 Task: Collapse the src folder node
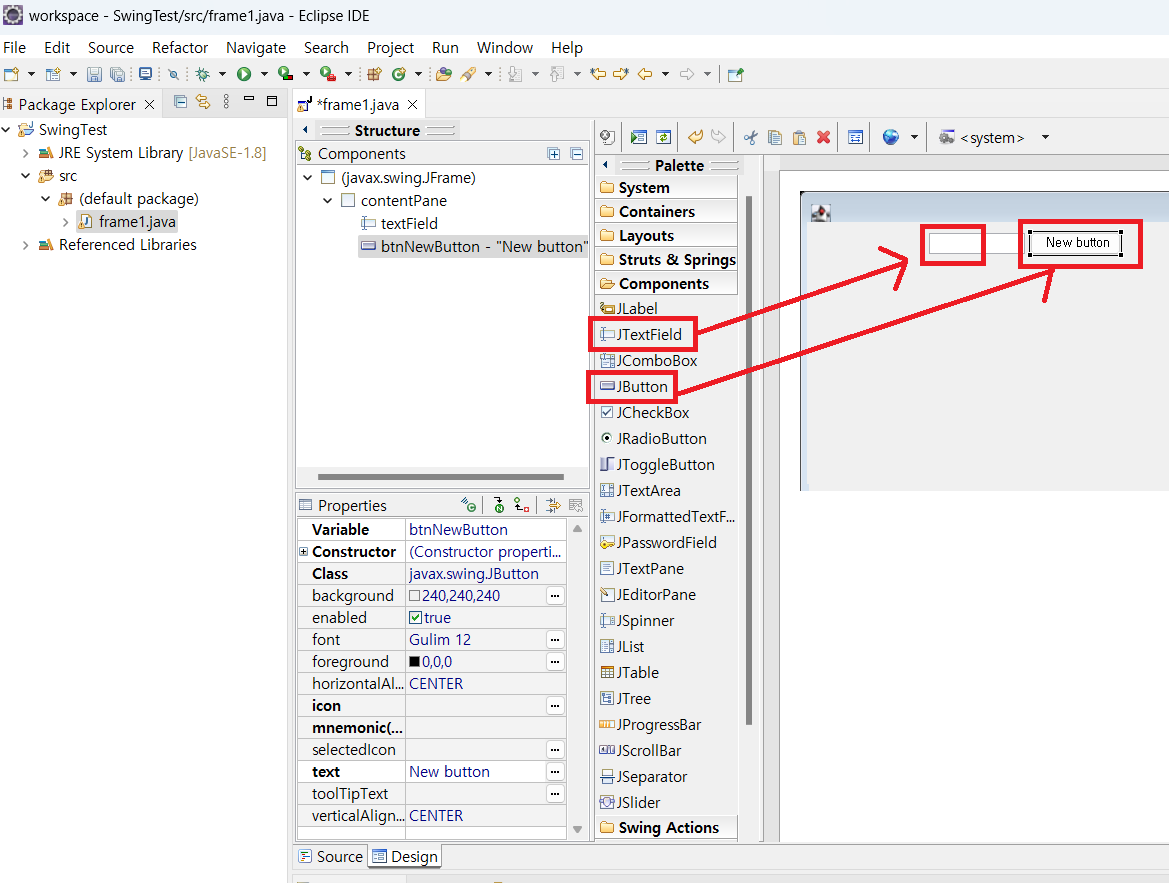pos(25,176)
